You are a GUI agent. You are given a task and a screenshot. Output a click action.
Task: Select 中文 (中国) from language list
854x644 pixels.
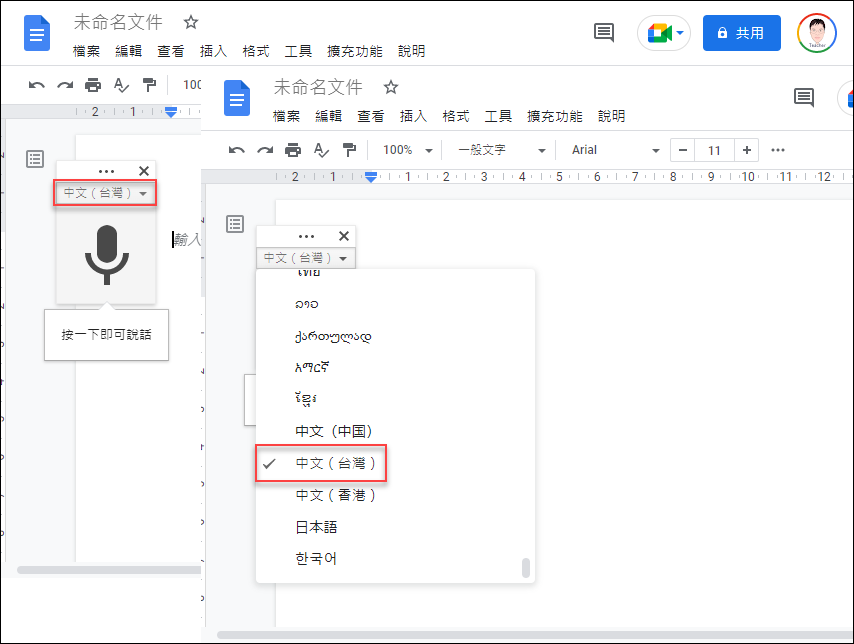coord(395,432)
